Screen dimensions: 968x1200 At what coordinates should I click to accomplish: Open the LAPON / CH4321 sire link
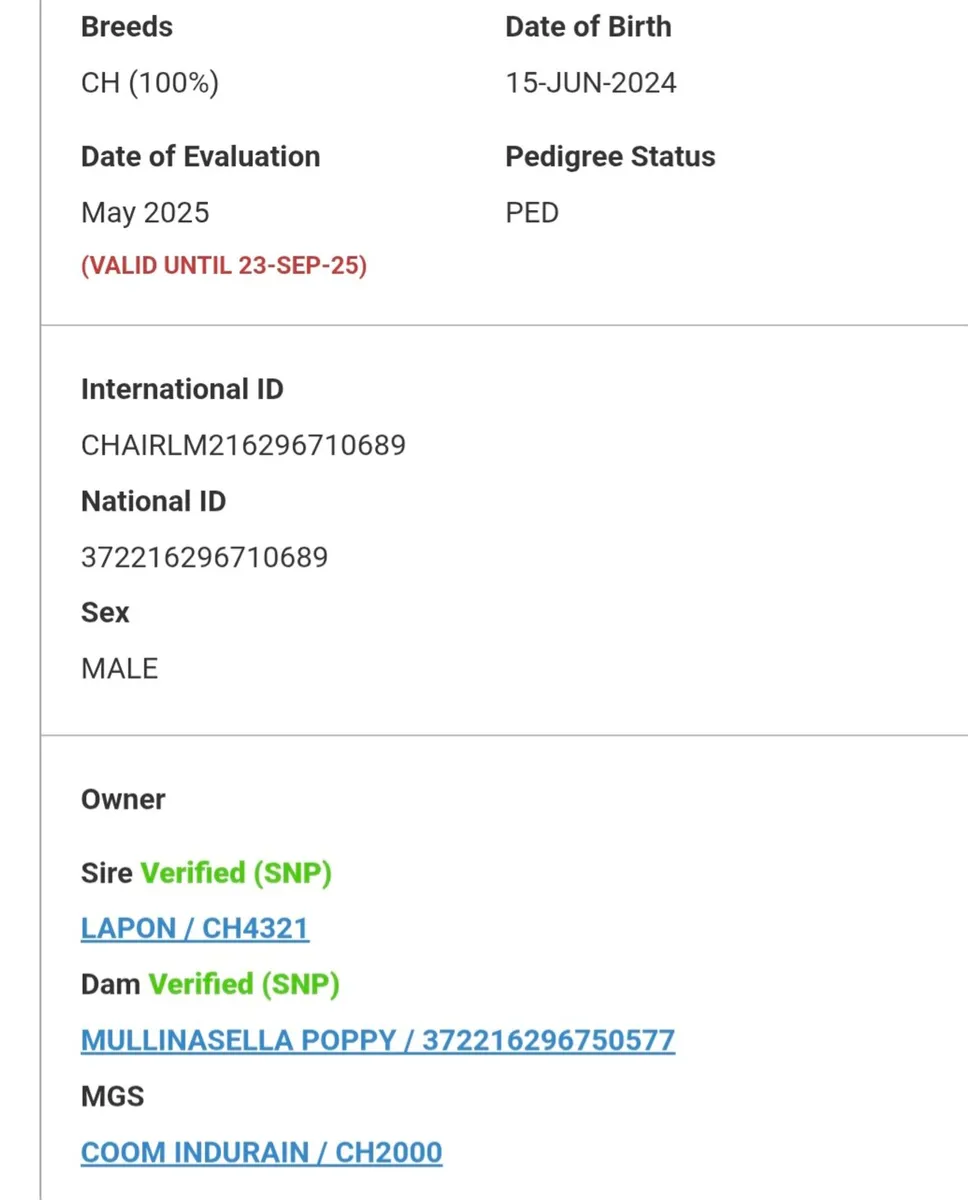tap(195, 929)
